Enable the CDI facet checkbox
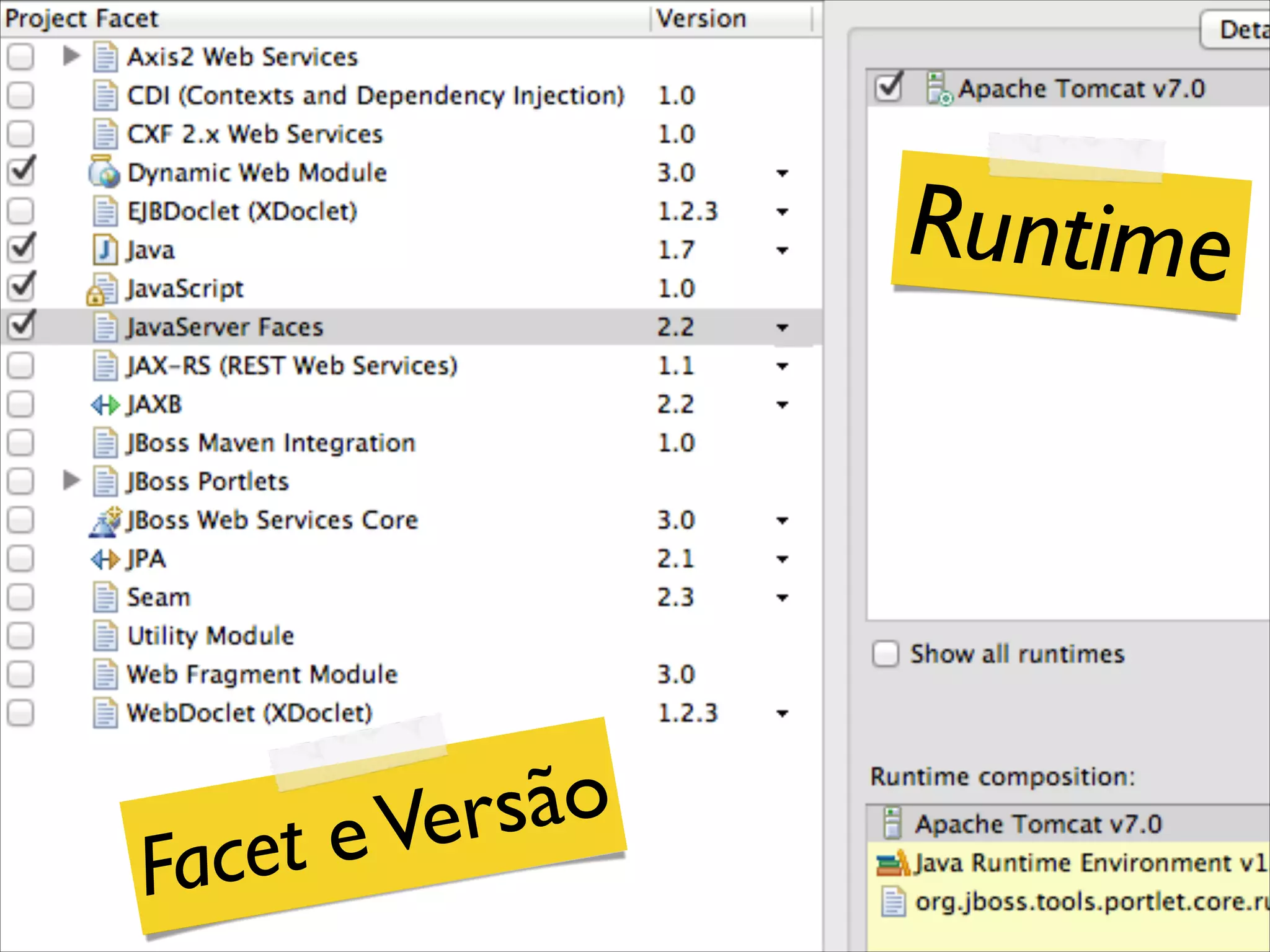The height and width of the screenshot is (952, 1270). pyautogui.click(x=21, y=96)
